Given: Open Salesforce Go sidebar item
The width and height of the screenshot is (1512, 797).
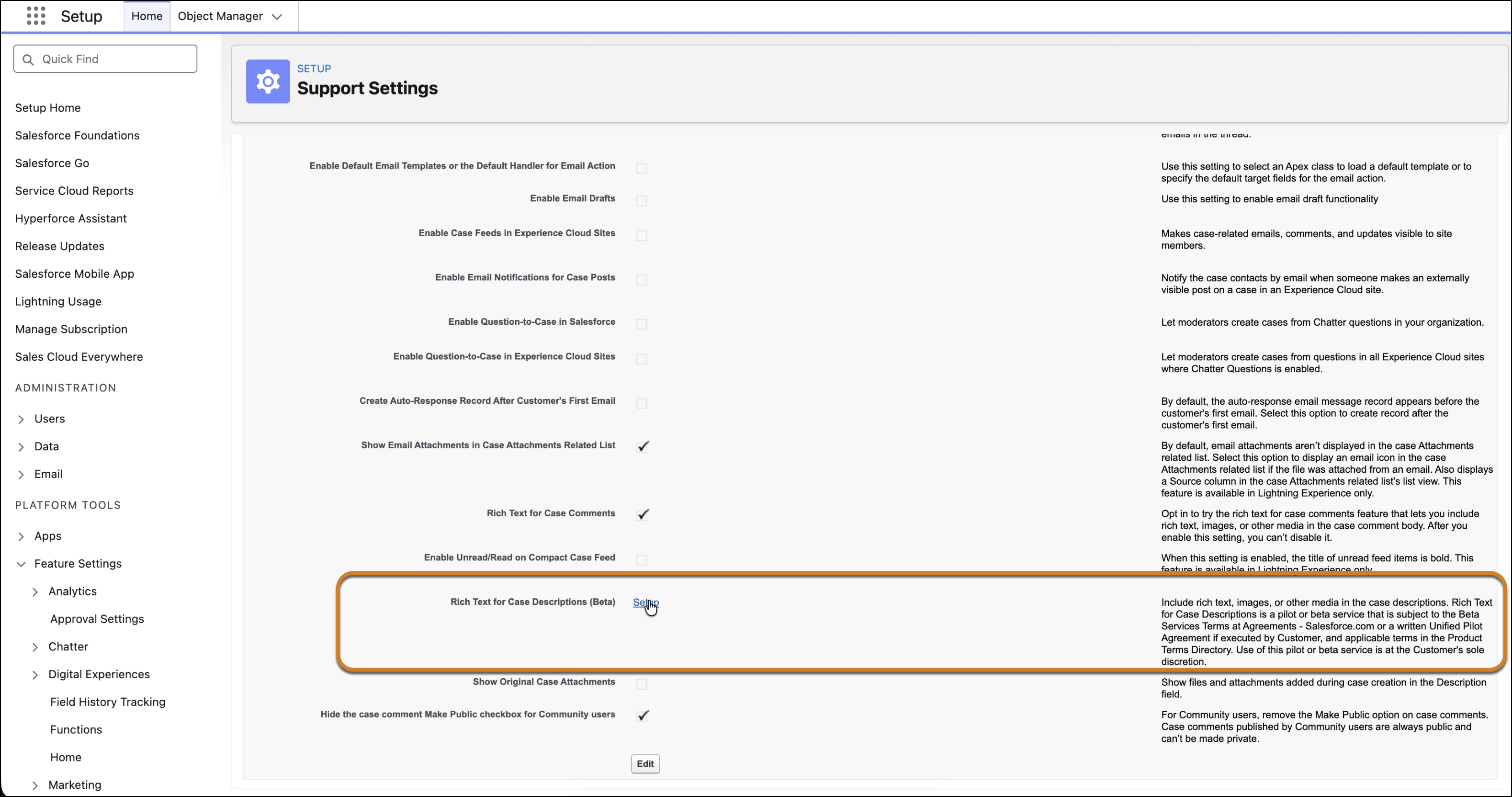Looking at the screenshot, I should point(52,163).
